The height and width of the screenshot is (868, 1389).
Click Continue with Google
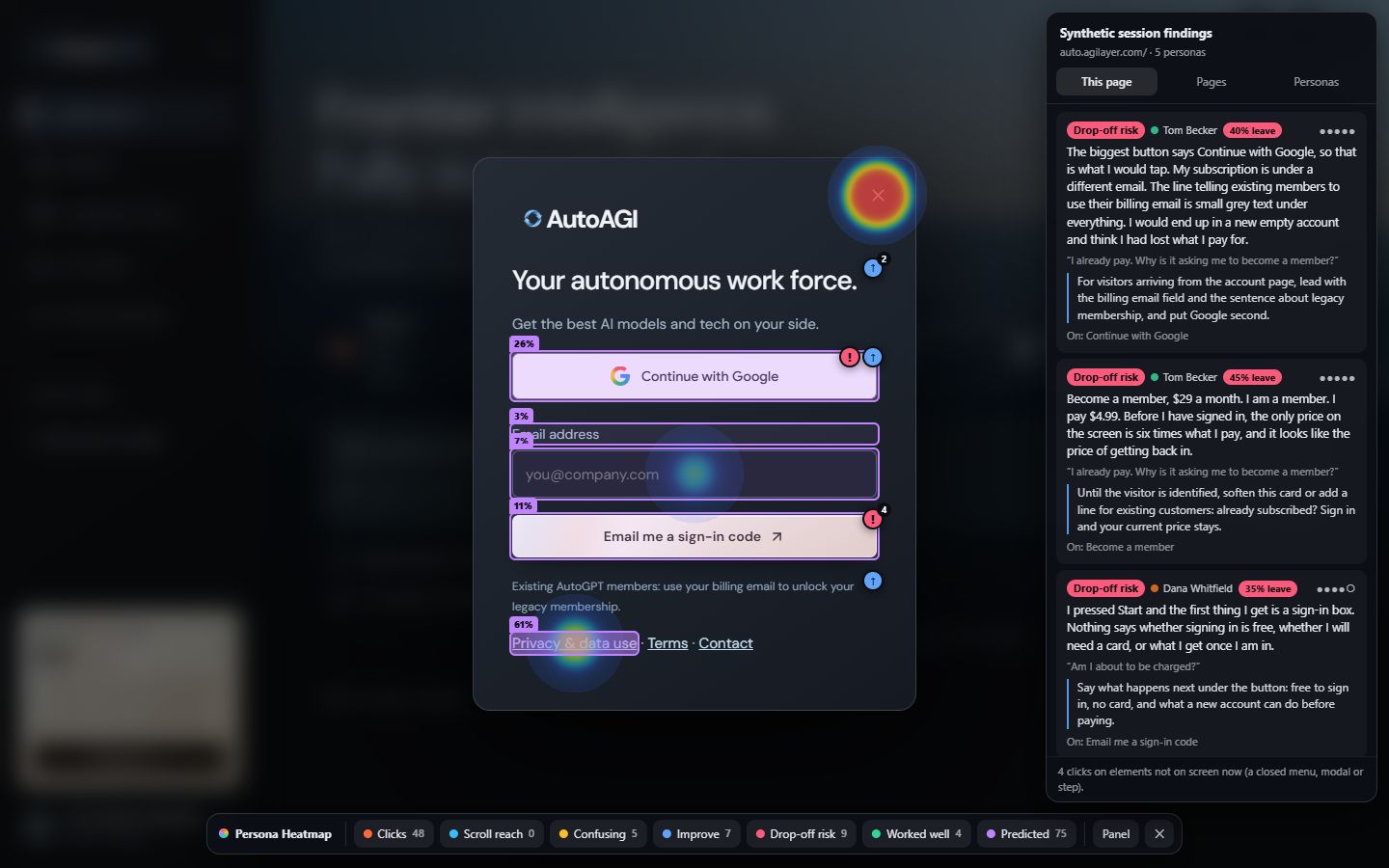point(694,376)
